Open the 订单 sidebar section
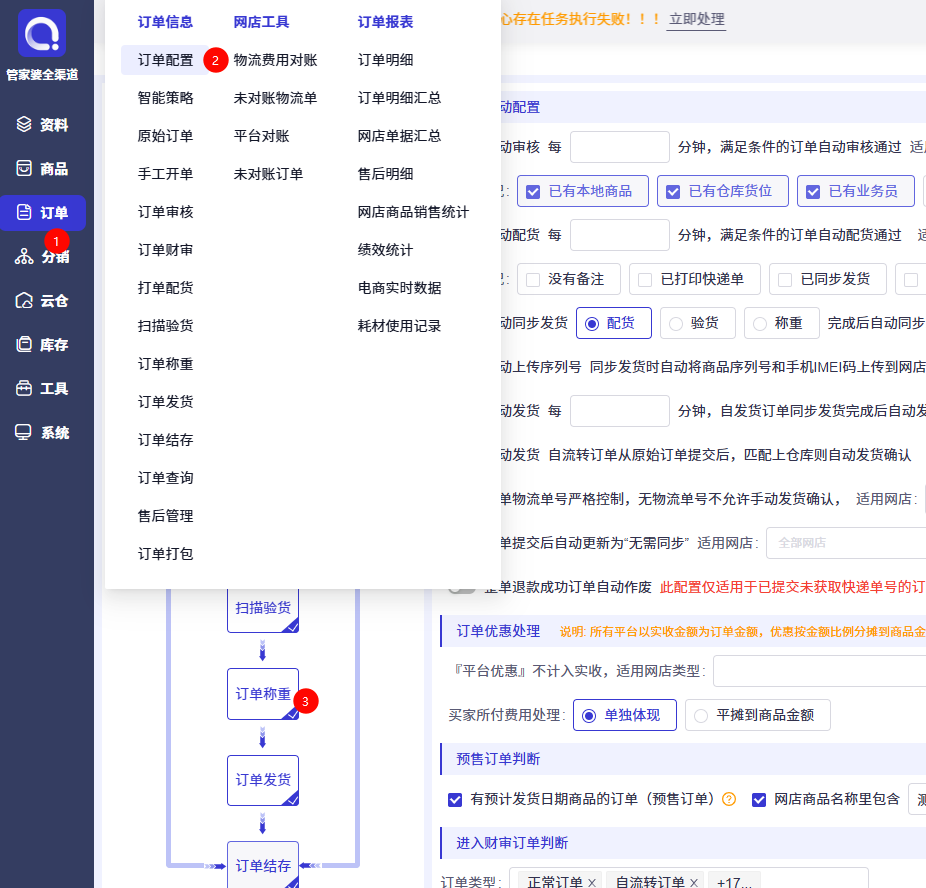Image resolution: width=926 pixels, height=888 pixels. point(43,213)
